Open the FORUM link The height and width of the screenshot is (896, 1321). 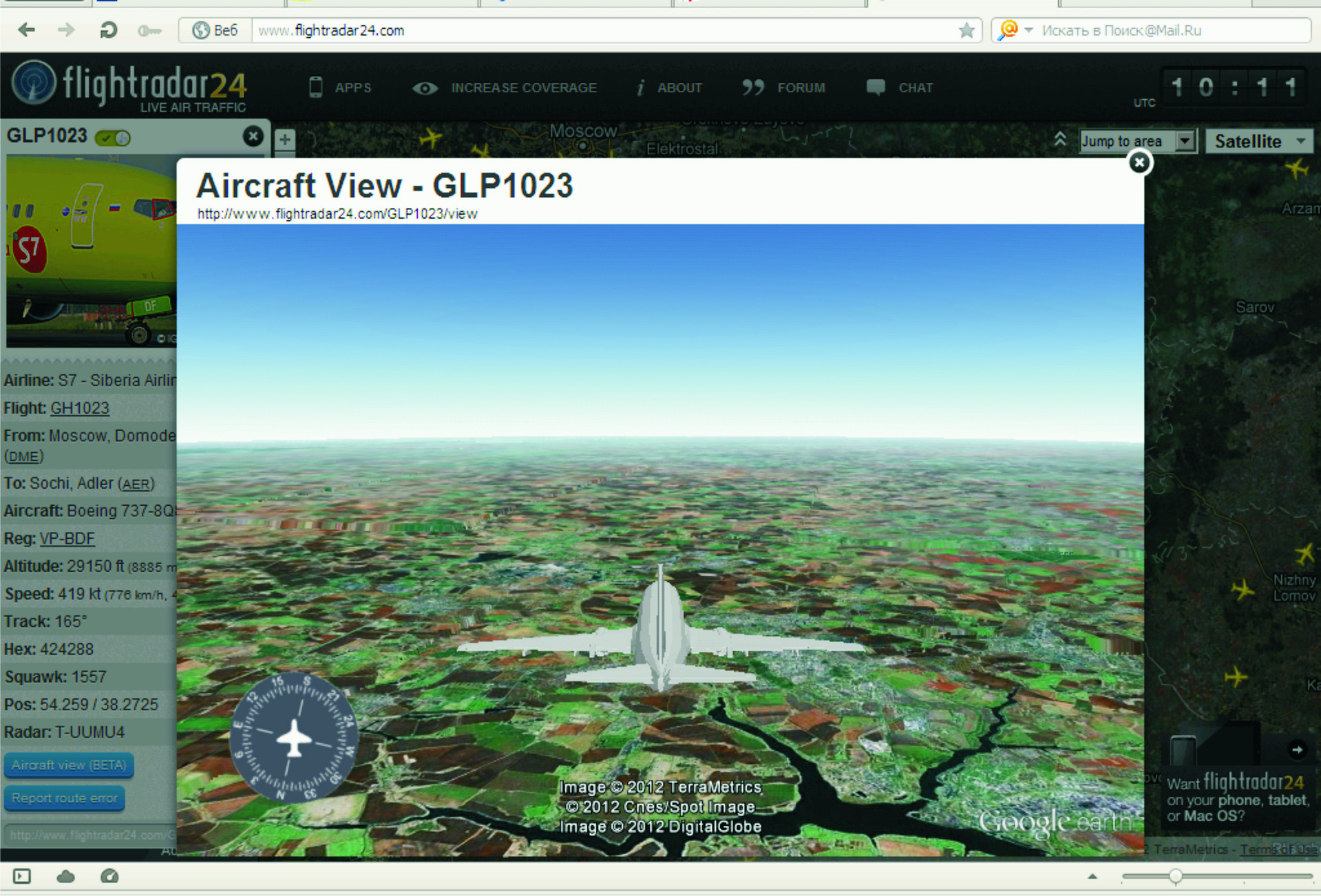pos(783,88)
